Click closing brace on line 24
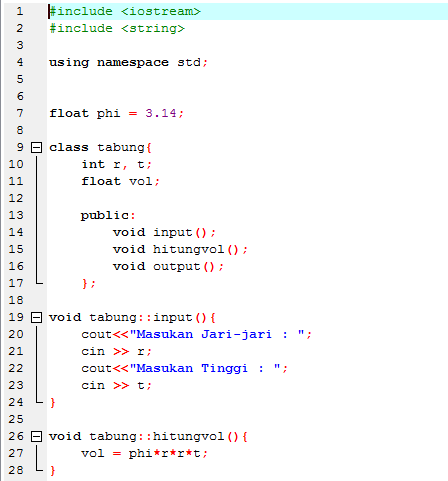The image size is (448, 481). point(53,403)
